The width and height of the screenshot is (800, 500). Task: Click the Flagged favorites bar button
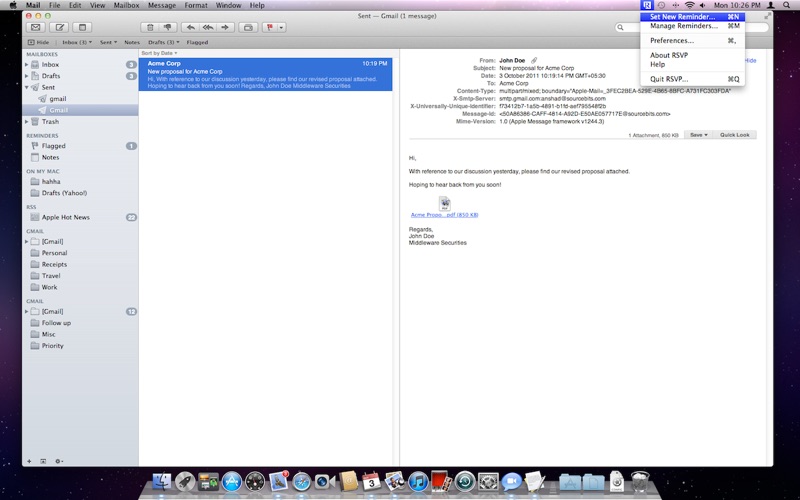tap(197, 42)
